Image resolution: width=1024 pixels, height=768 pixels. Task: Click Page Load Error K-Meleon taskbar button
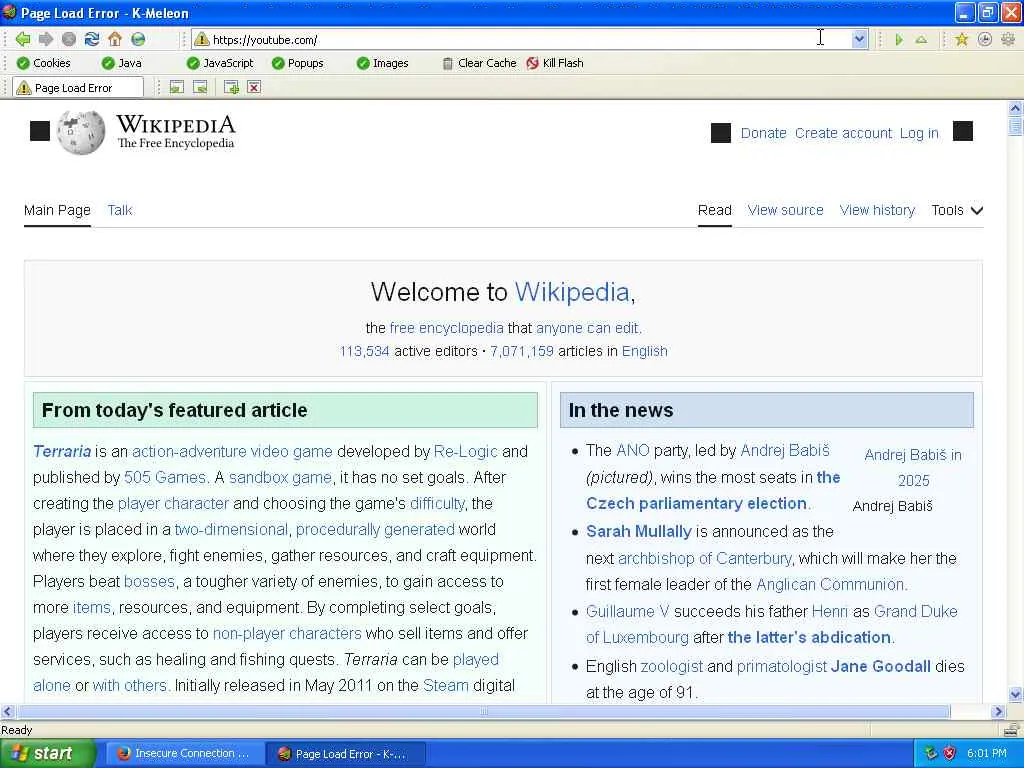345,754
